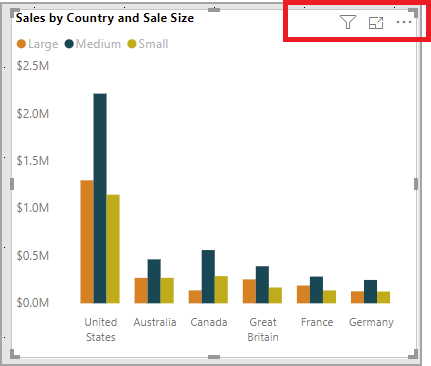Select the Medium legend label
This screenshot has height=366, width=431.
point(98,44)
